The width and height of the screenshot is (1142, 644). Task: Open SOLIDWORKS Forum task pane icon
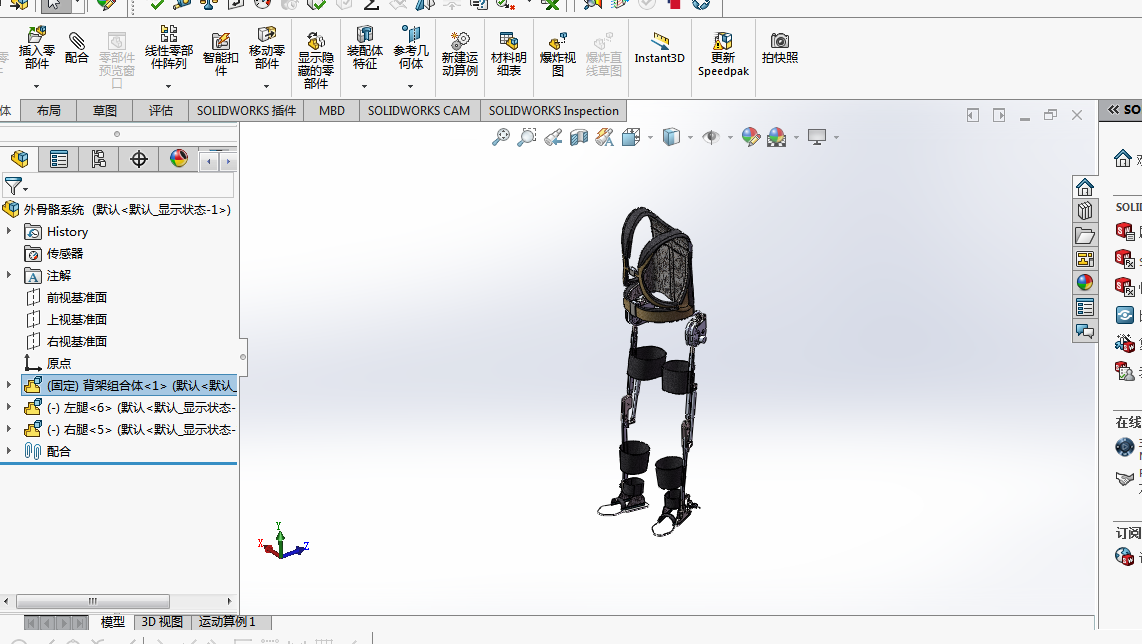tap(1084, 331)
